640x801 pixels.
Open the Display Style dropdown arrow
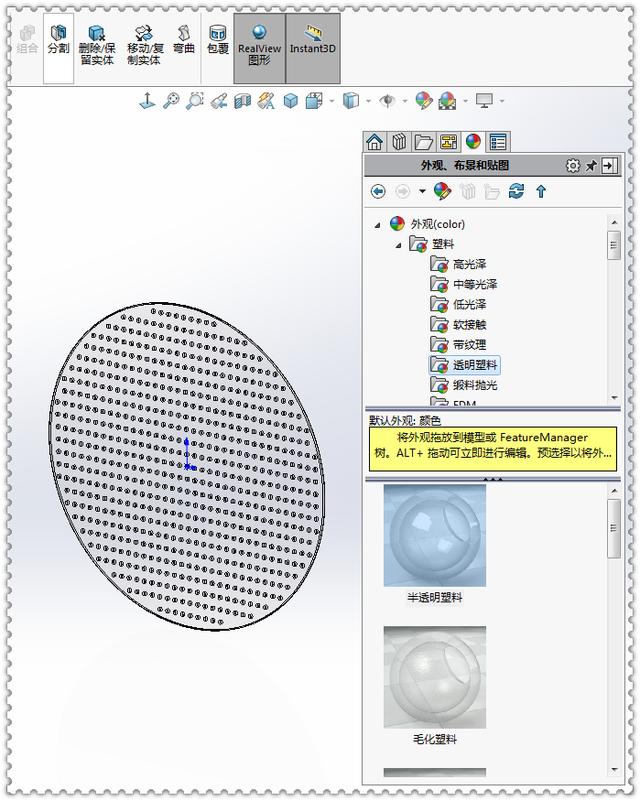(x=368, y=101)
